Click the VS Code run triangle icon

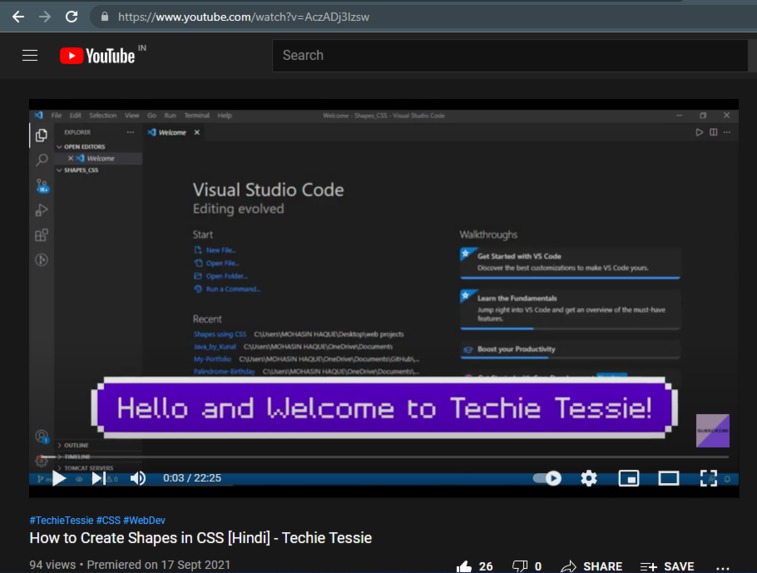[x=699, y=132]
